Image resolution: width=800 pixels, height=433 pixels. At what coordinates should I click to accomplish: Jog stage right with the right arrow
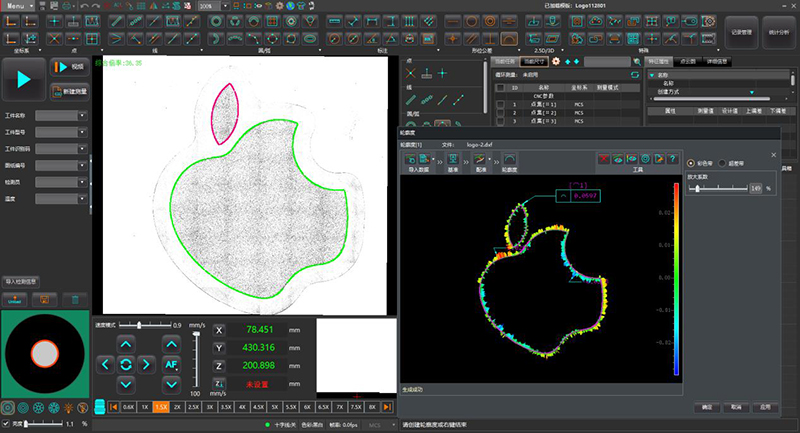pyautogui.click(x=146, y=364)
